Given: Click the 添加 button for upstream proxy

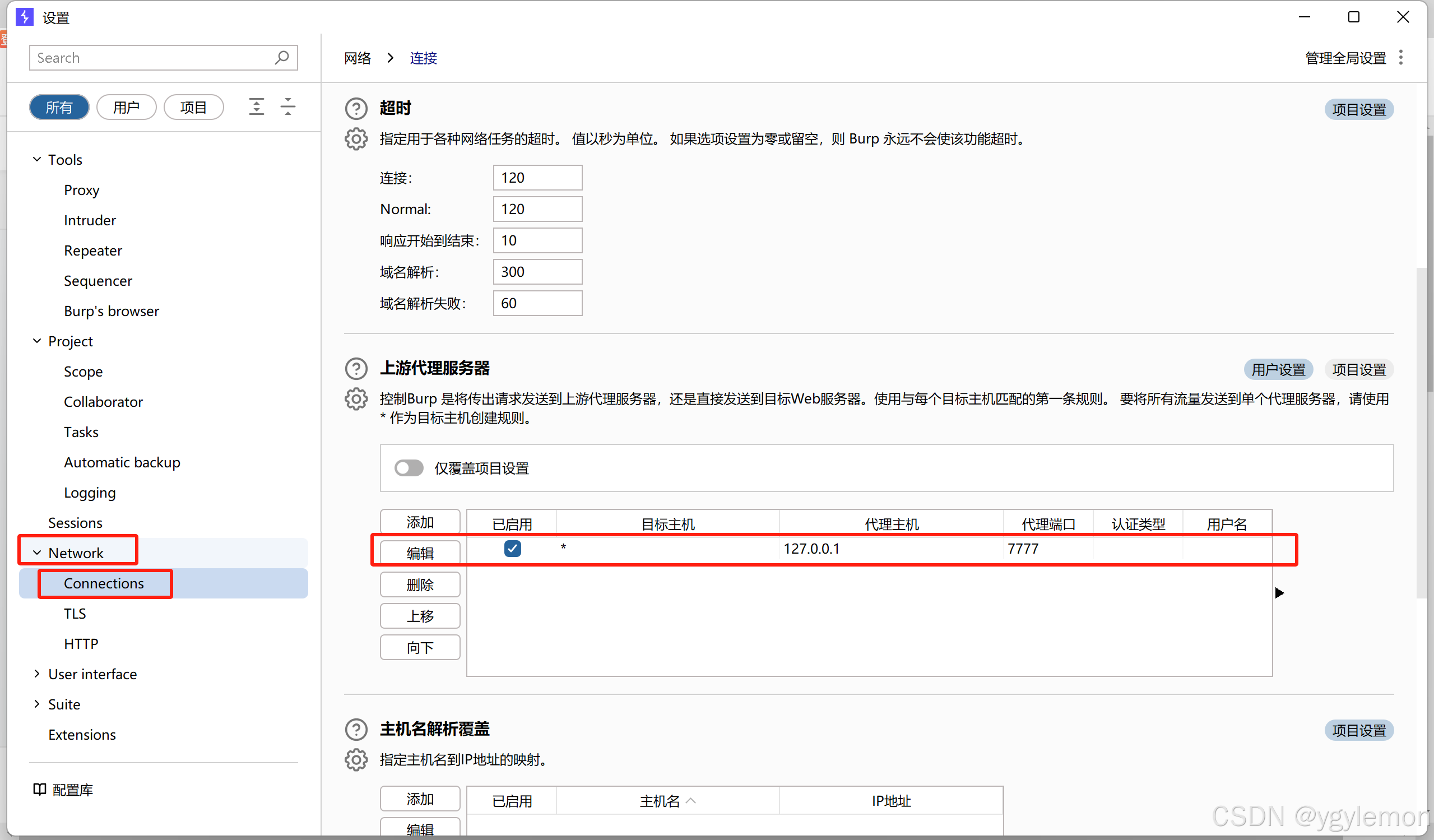Looking at the screenshot, I should pyautogui.click(x=420, y=522).
